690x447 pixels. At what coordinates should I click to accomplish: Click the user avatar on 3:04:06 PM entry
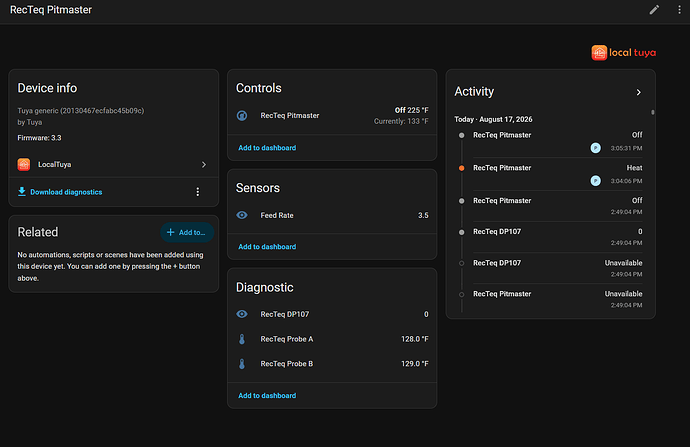click(x=595, y=181)
